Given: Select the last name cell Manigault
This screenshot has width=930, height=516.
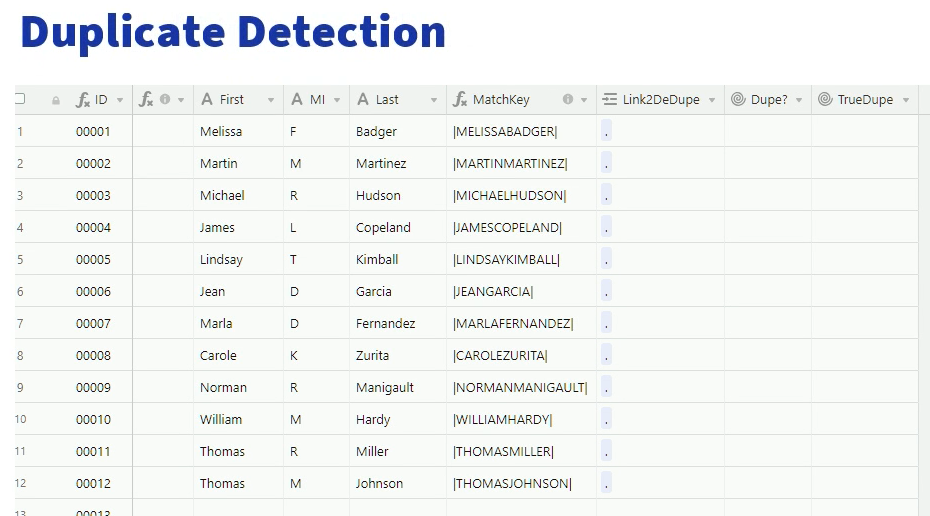Looking at the screenshot, I should pos(398,387).
